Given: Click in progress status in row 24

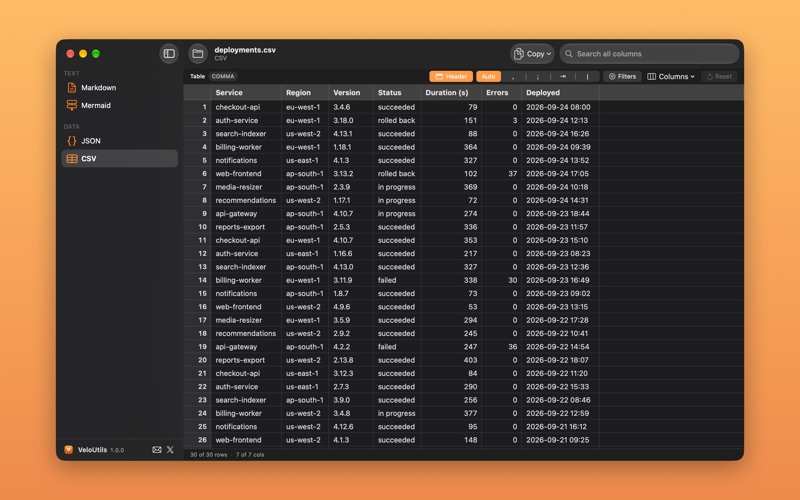Looking at the screenshot, I should [x=397, y=413].
